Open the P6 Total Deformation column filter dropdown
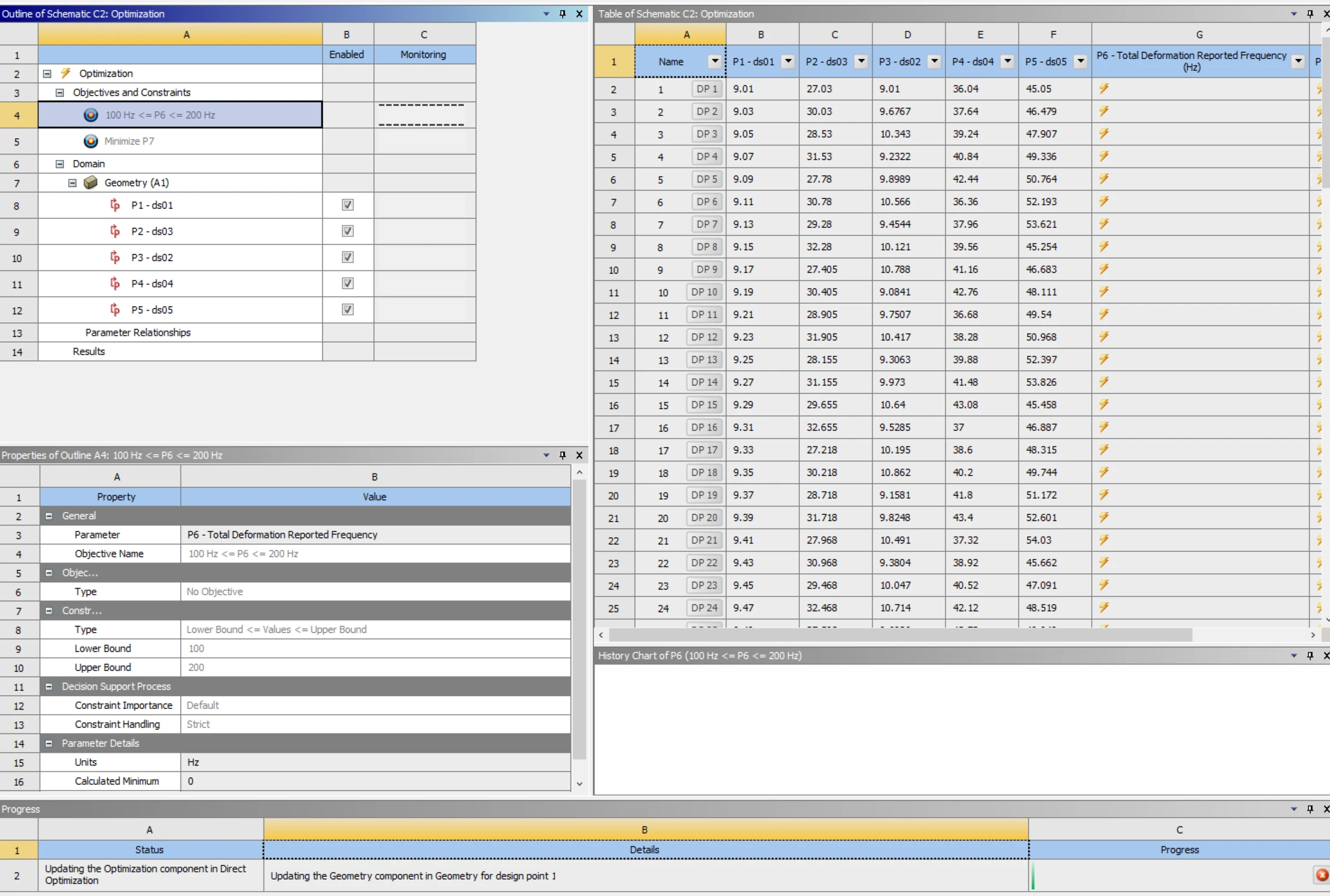Screen dimensions: 1330x896 [x=1298, y=61]
